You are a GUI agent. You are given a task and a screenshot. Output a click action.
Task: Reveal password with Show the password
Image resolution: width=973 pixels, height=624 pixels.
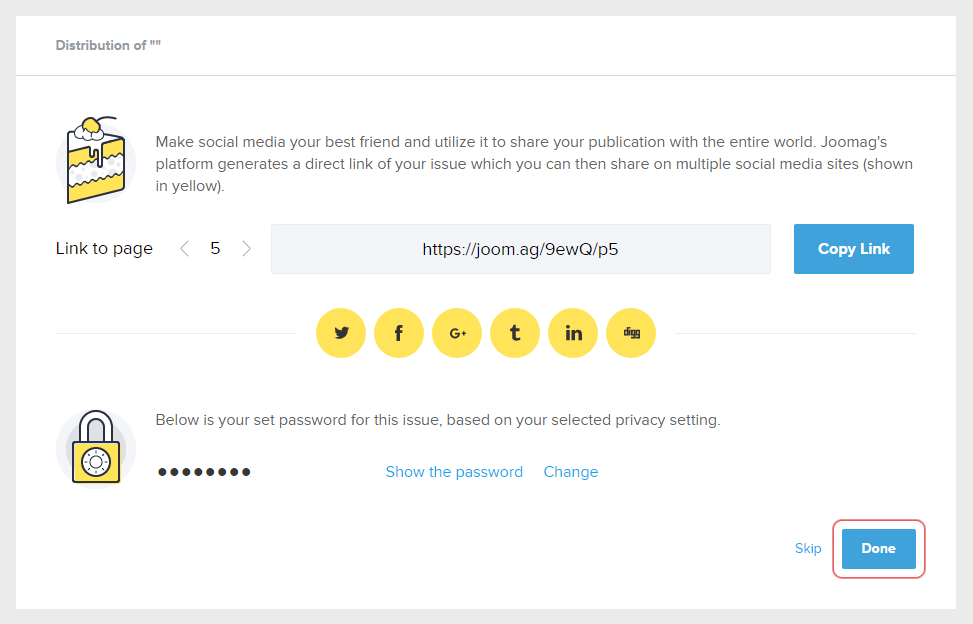pos(454,472)
